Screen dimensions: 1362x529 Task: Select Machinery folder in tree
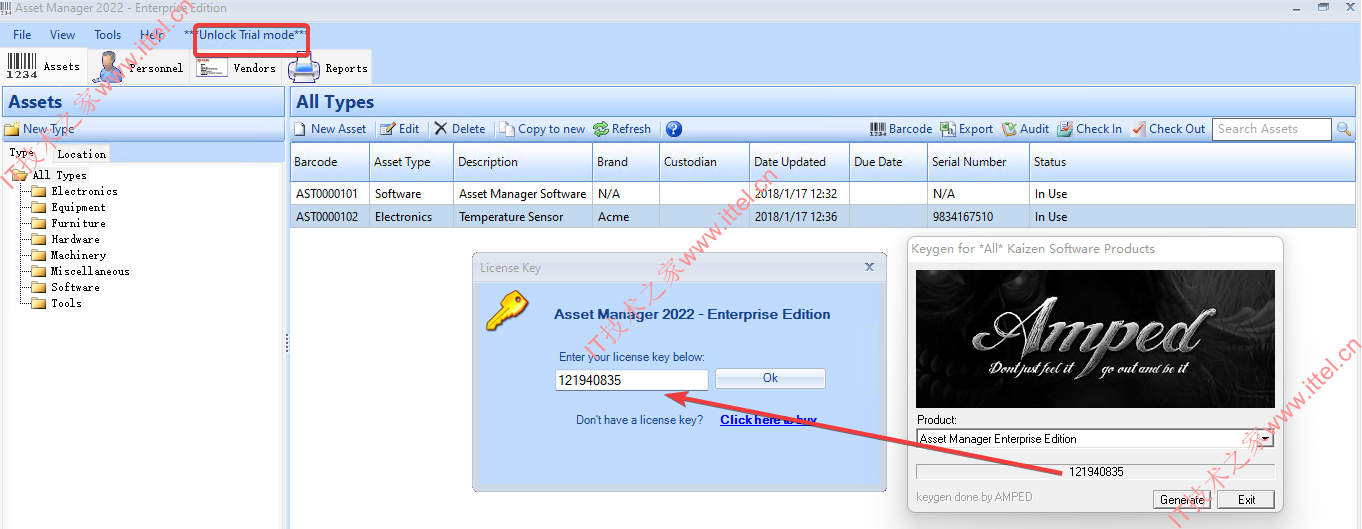coord(78,255)
